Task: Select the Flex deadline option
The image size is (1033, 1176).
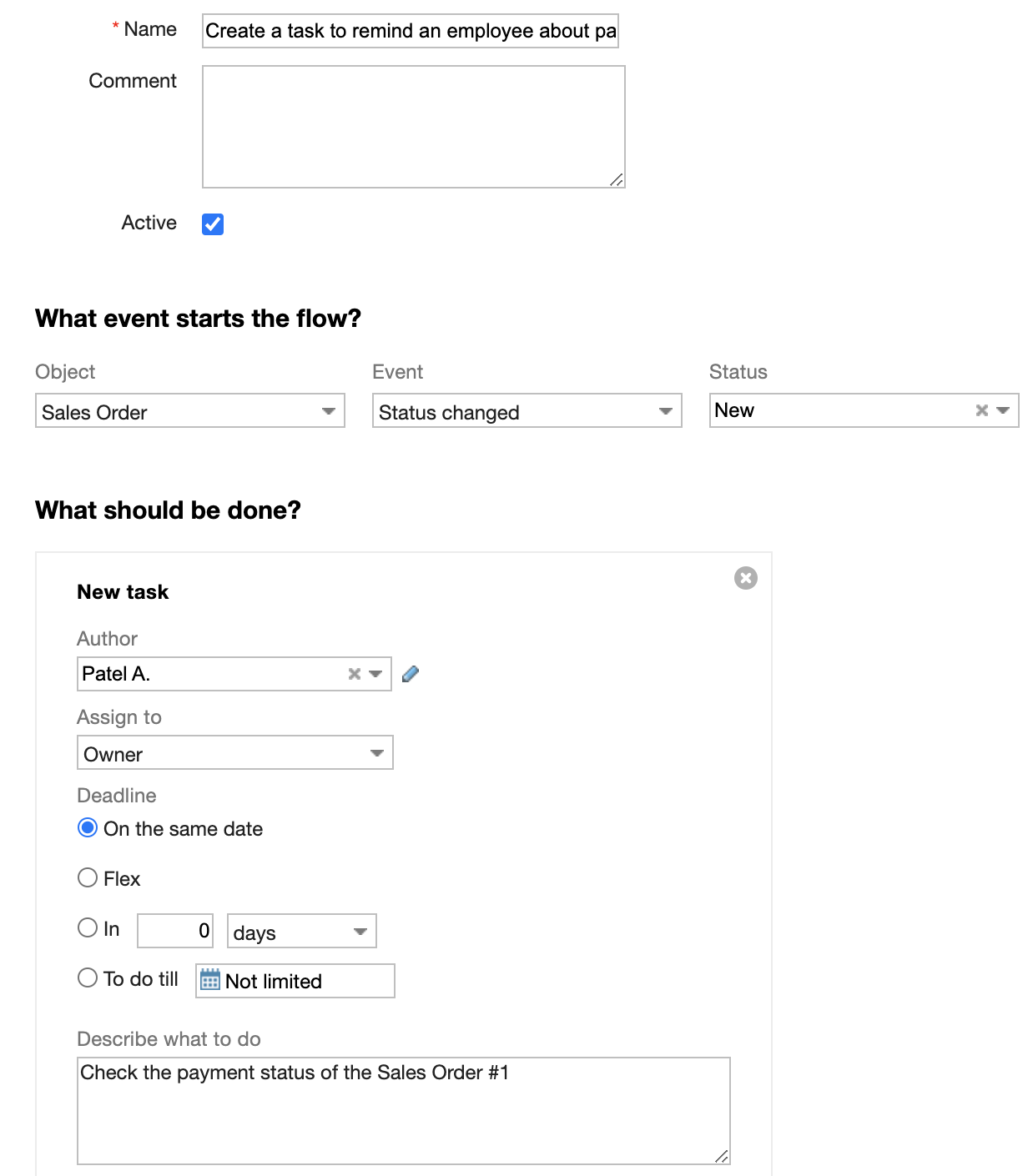Action: pyautogui.click(x=88, y=878)
